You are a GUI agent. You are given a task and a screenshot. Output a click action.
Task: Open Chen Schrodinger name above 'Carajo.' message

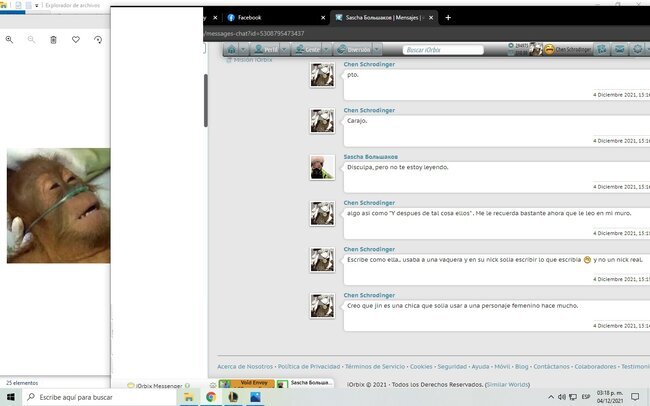point(369,110)
